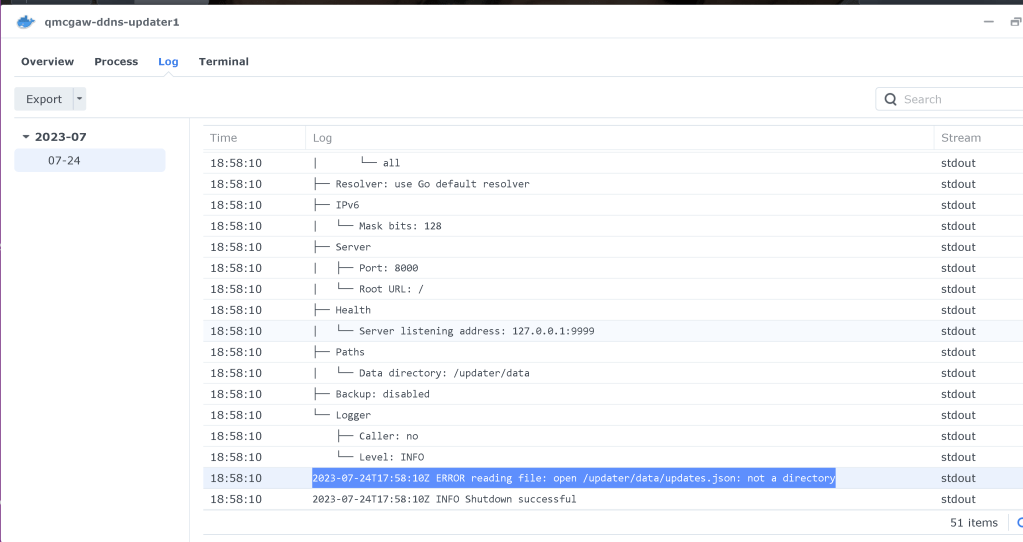Sort by the Time column header

pos(254,138)
